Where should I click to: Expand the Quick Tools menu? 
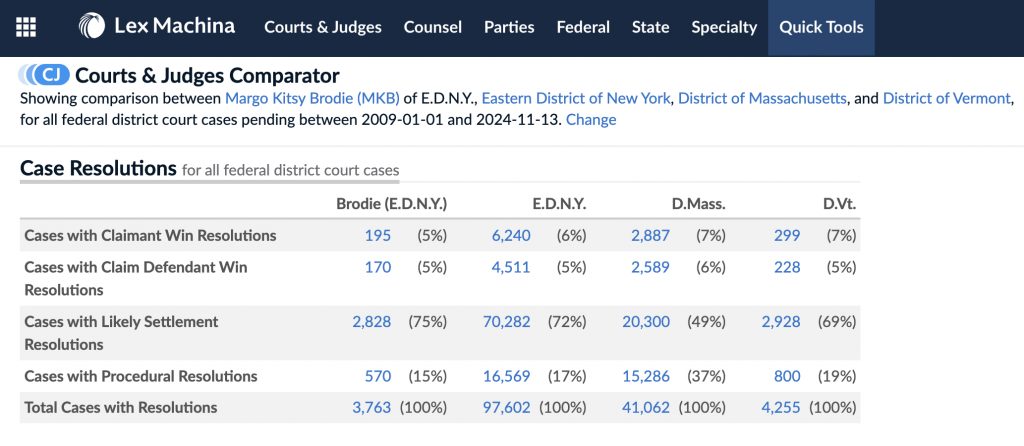coord(821,27)
